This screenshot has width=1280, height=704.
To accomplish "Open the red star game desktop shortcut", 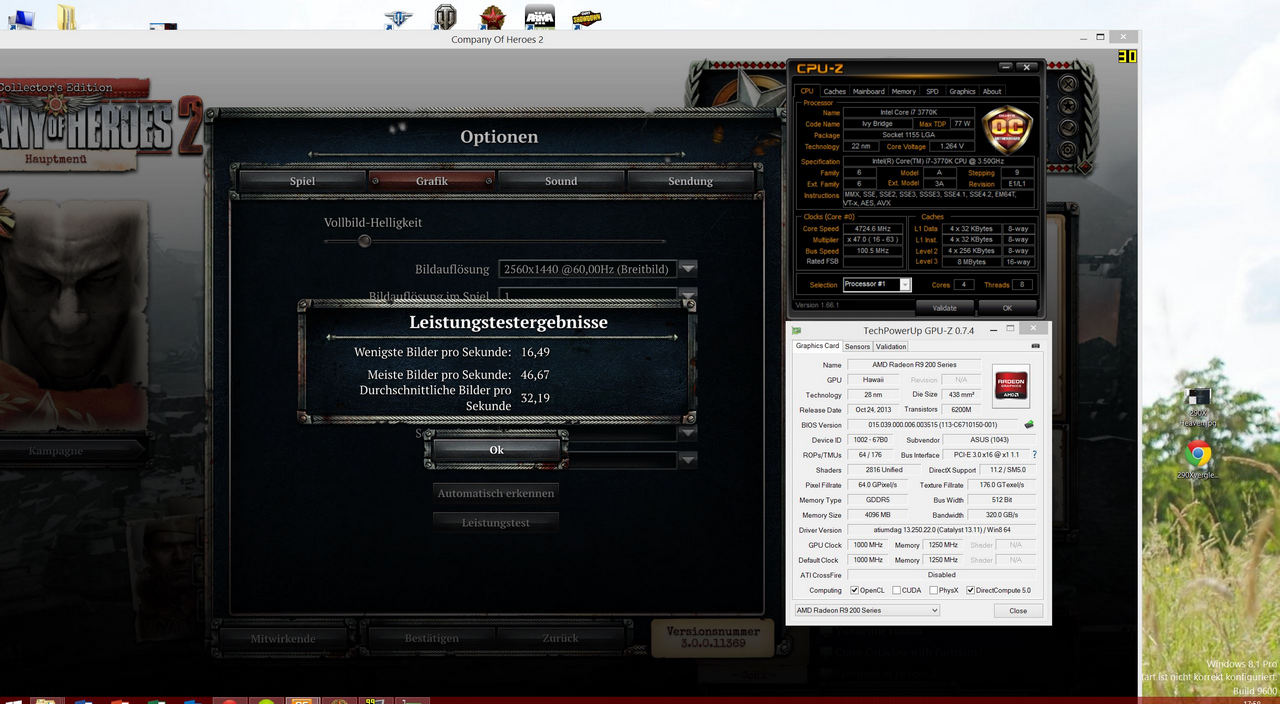I will tap(492, 16).
